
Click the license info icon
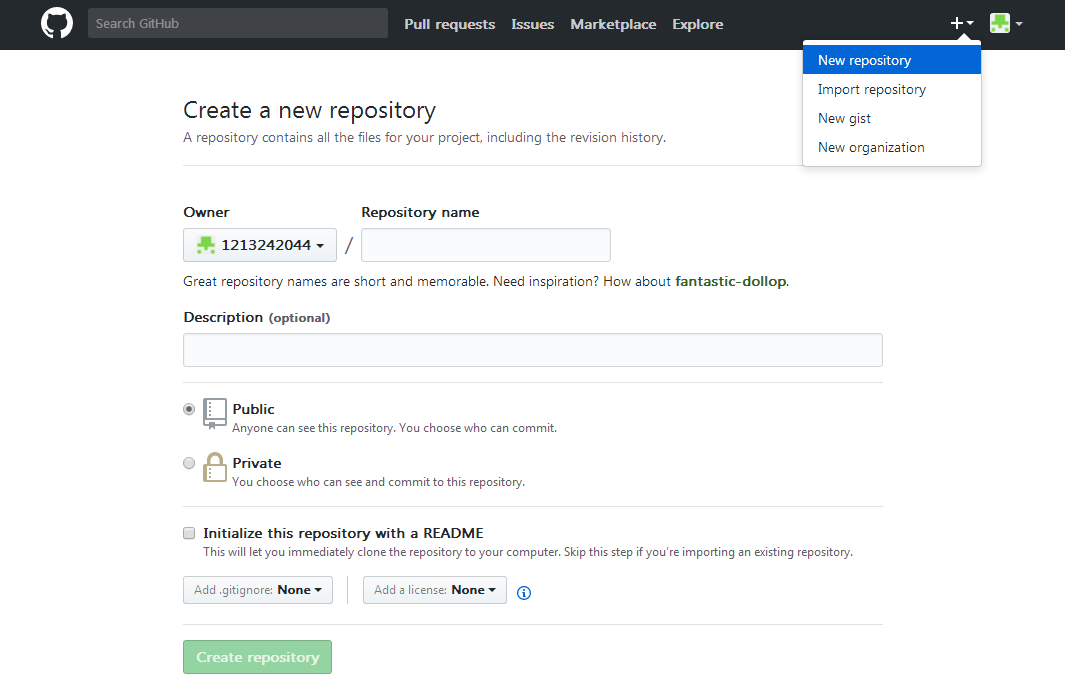[524, 593]
